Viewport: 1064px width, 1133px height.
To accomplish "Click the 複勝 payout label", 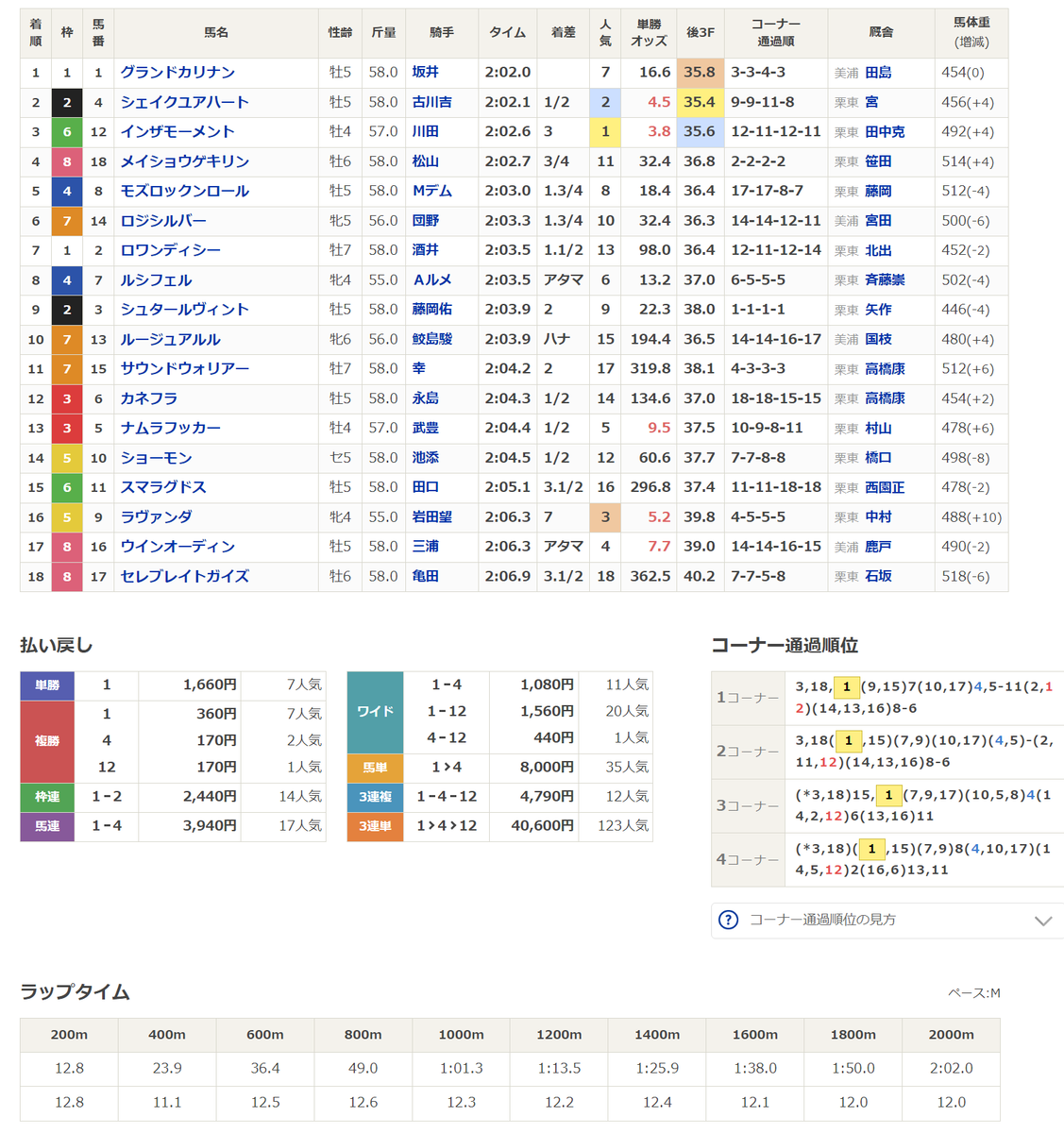I will point(47,741).
